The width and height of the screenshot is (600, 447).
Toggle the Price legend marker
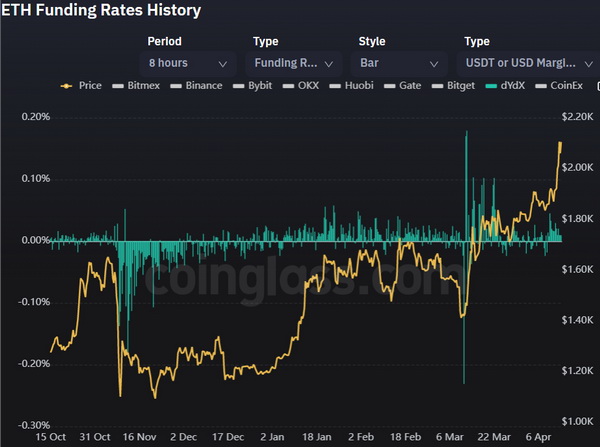point(68,86)
